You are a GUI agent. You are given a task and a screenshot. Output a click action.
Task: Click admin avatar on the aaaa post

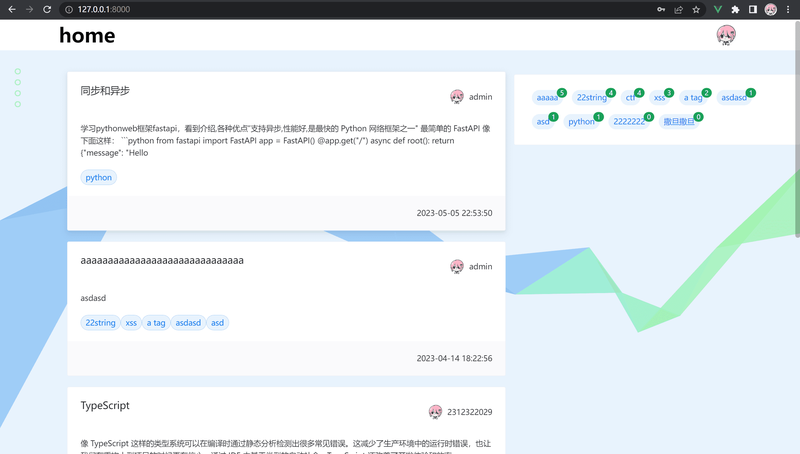457,266
